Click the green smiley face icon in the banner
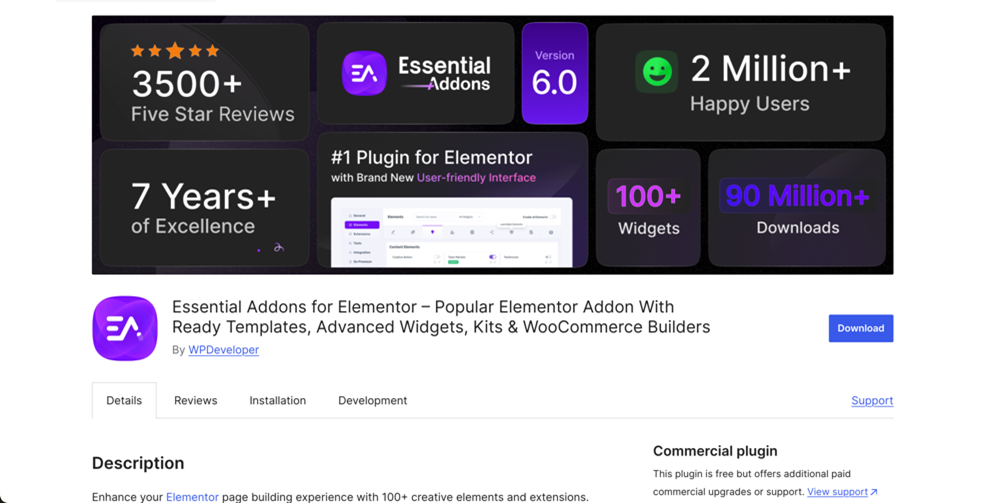 (656, 72)
